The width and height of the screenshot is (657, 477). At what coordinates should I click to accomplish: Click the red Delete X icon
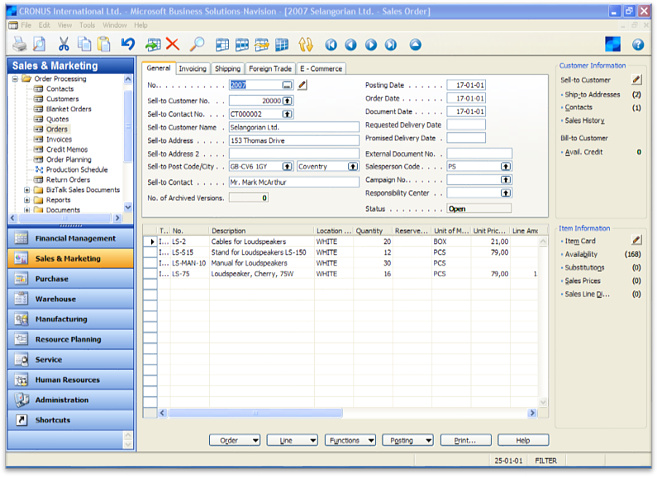point(172,44)
